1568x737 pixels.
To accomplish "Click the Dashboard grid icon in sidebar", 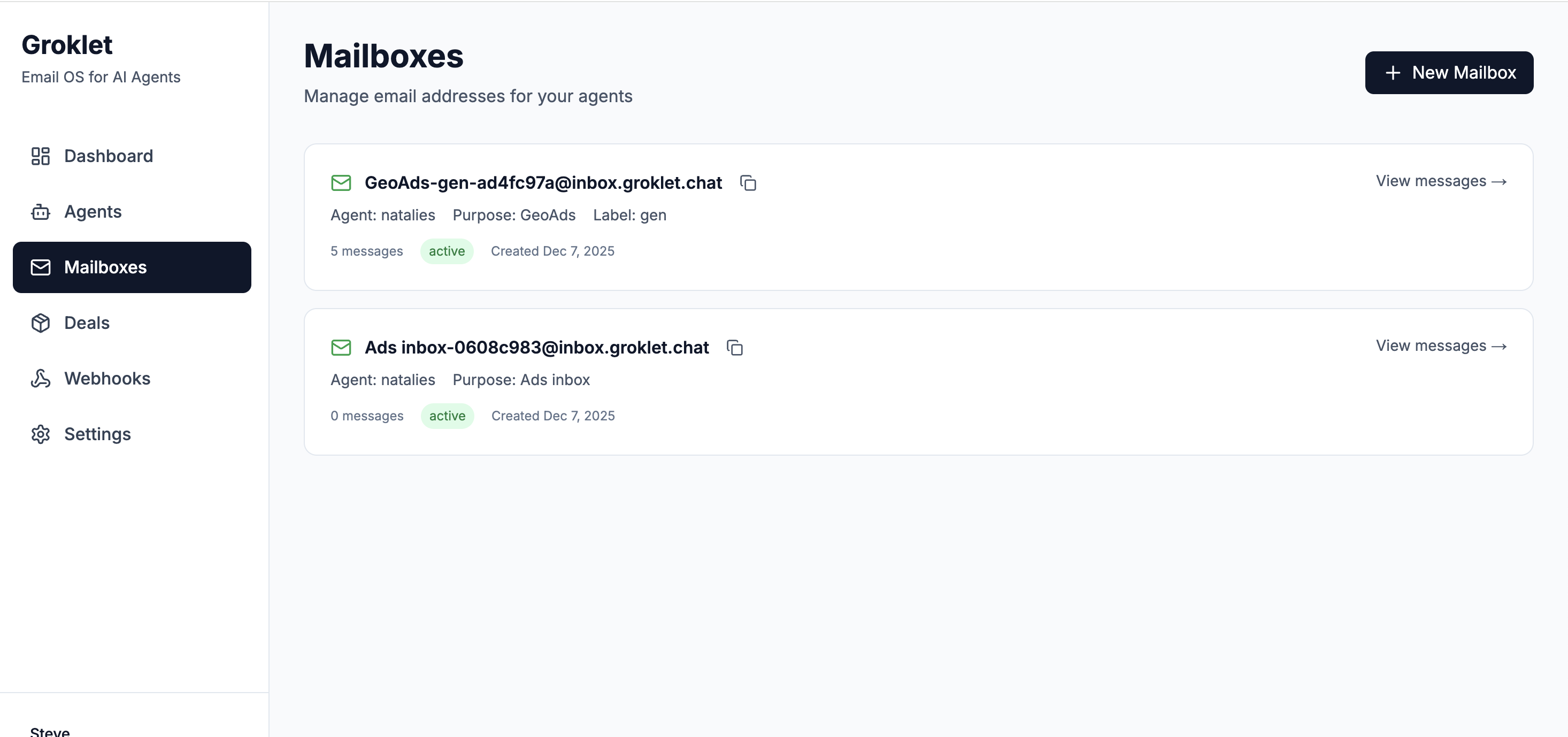I will coord(40,156).
